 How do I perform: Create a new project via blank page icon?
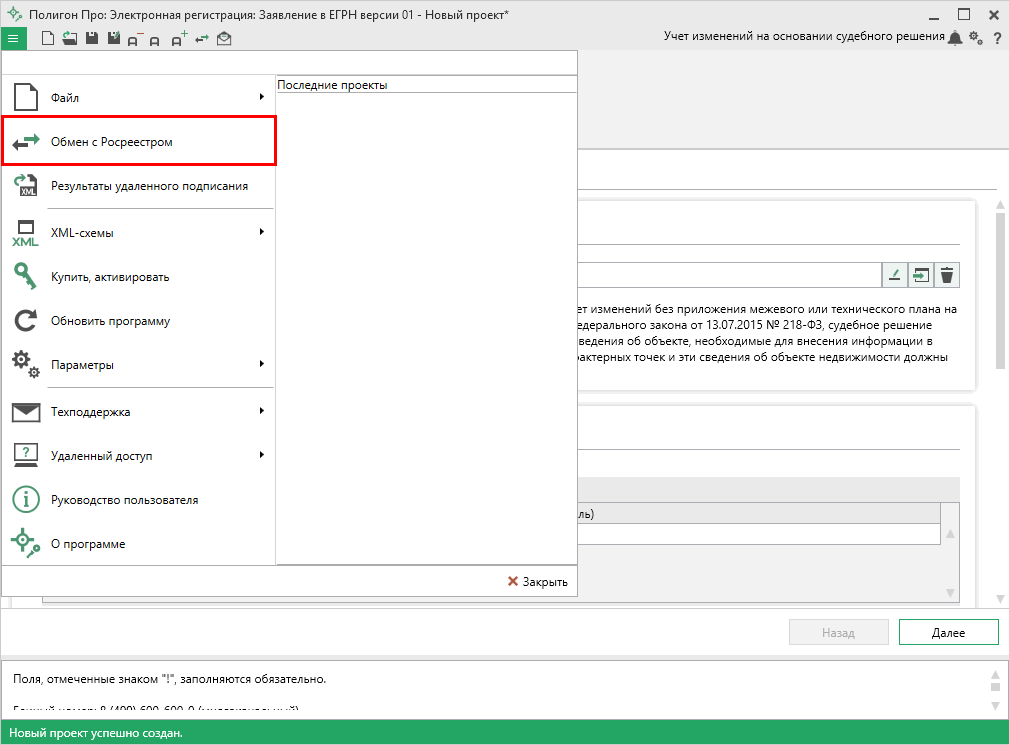(x=48, y=39)
